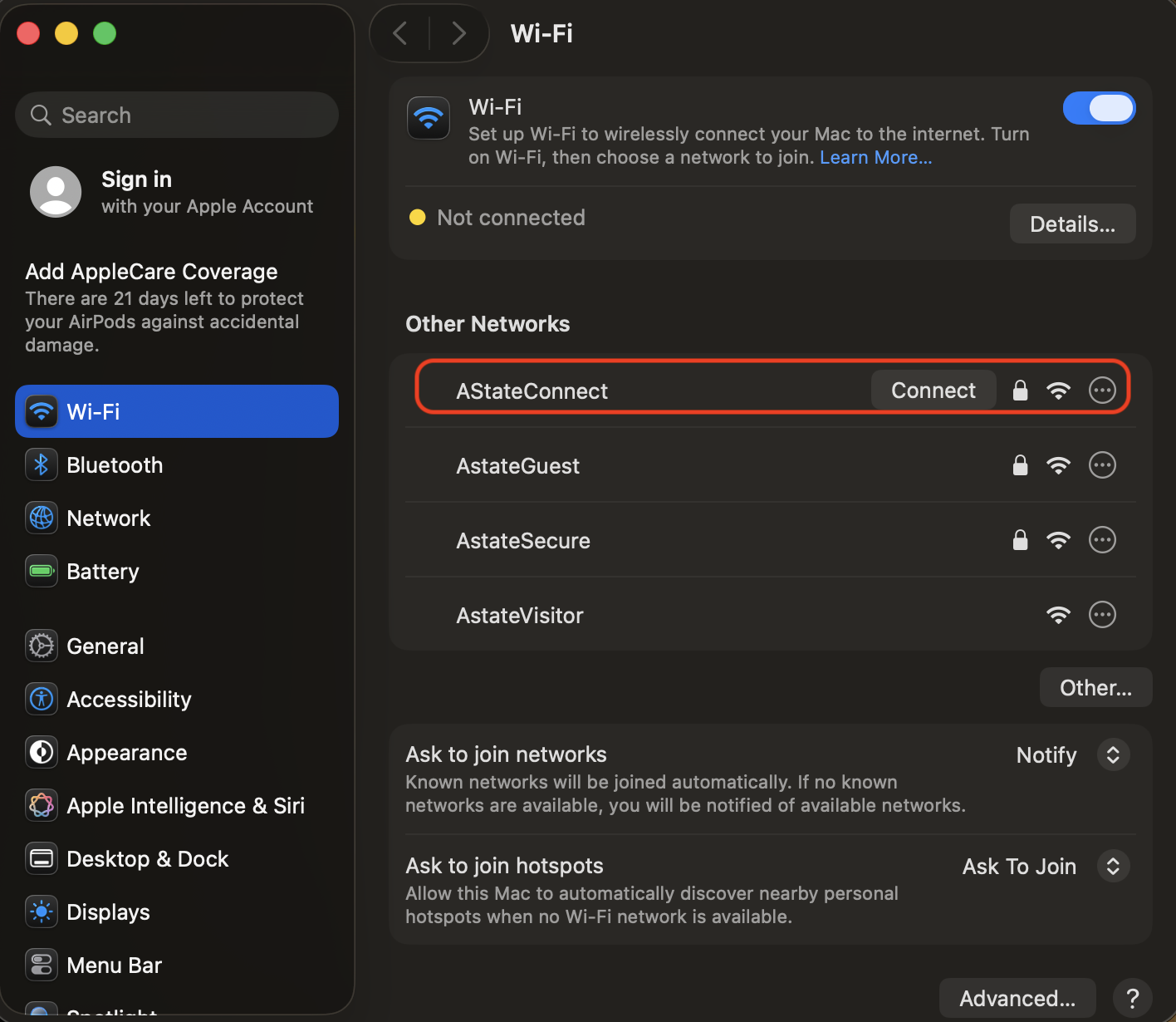Click the help question mark button

pos(1132,998)
